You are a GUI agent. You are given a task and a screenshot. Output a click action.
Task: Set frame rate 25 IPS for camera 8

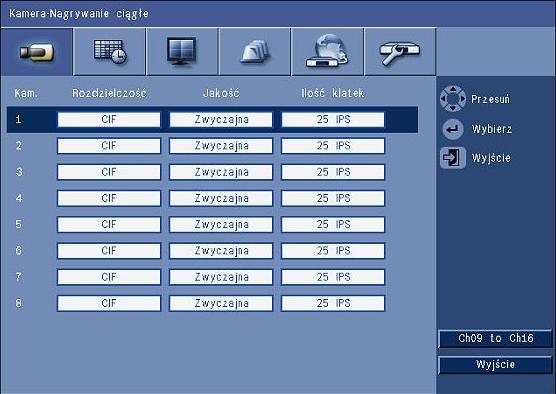(x=333, y=303)
